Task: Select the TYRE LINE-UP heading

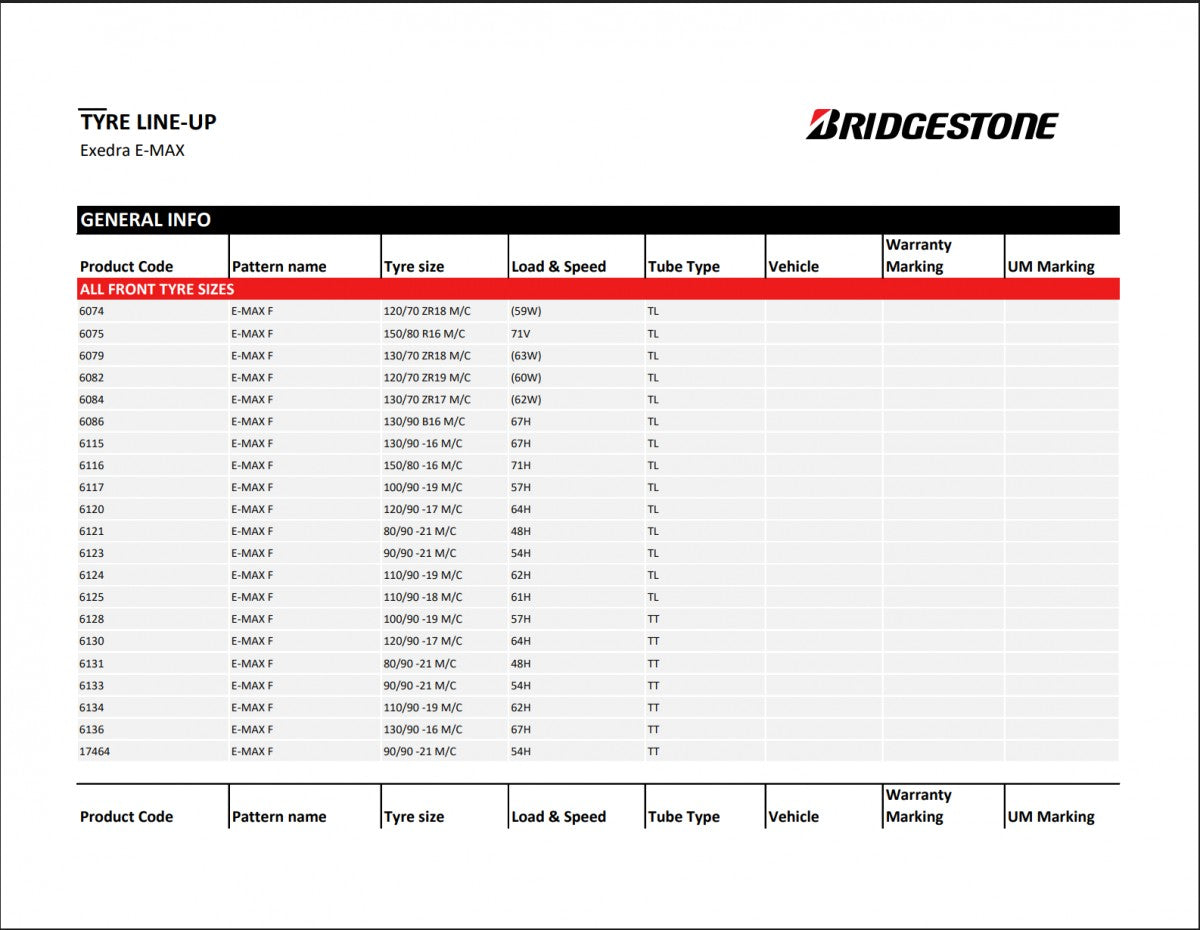Action: tap(148, 122)
